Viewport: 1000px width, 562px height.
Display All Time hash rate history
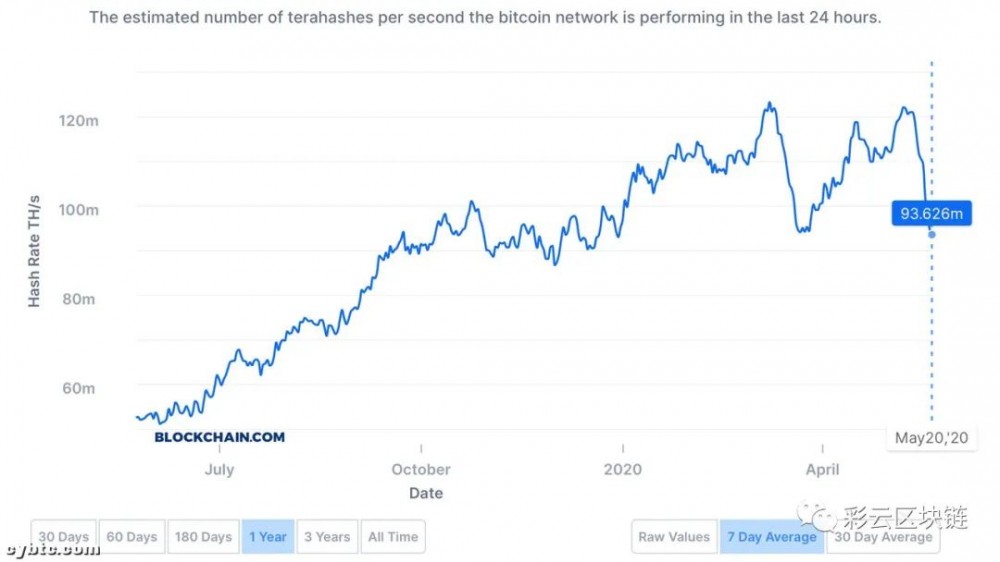point(393,537)
